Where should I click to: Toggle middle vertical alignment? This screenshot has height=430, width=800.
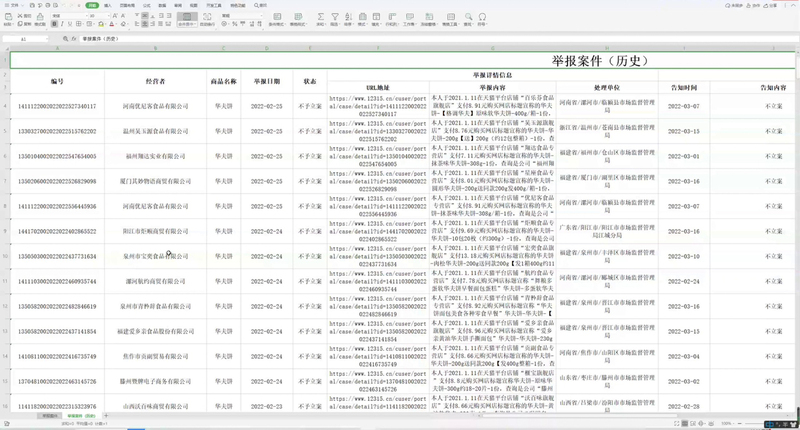coord(145,15)
